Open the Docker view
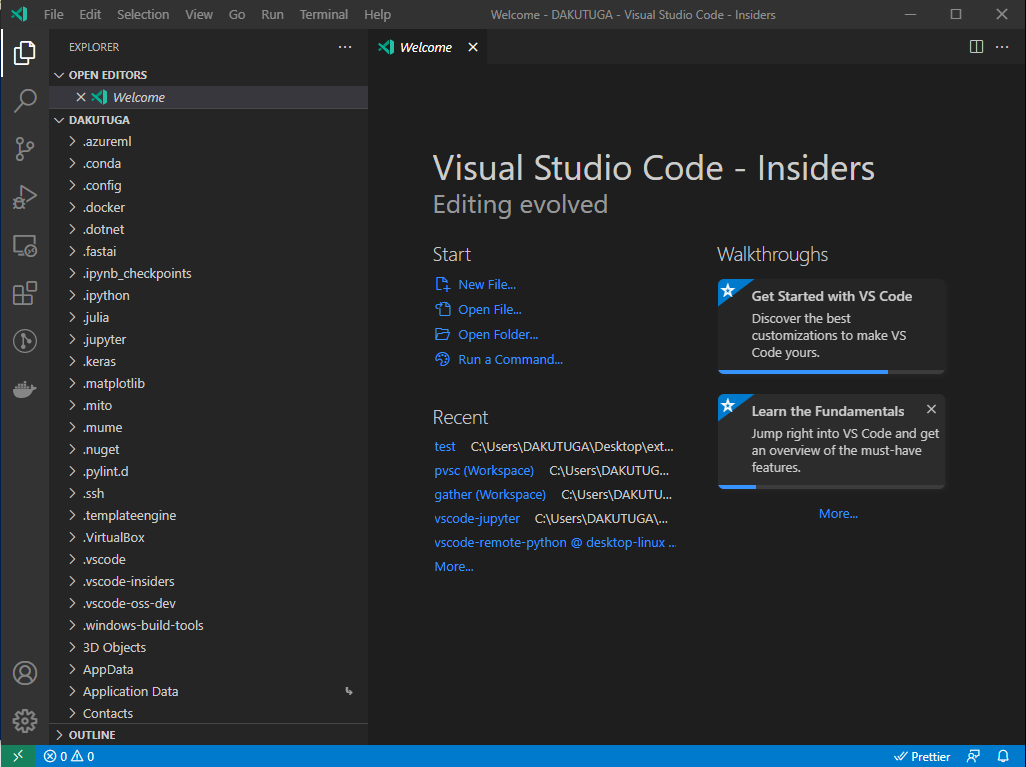The image size is (1026, 767). (25, 389)
